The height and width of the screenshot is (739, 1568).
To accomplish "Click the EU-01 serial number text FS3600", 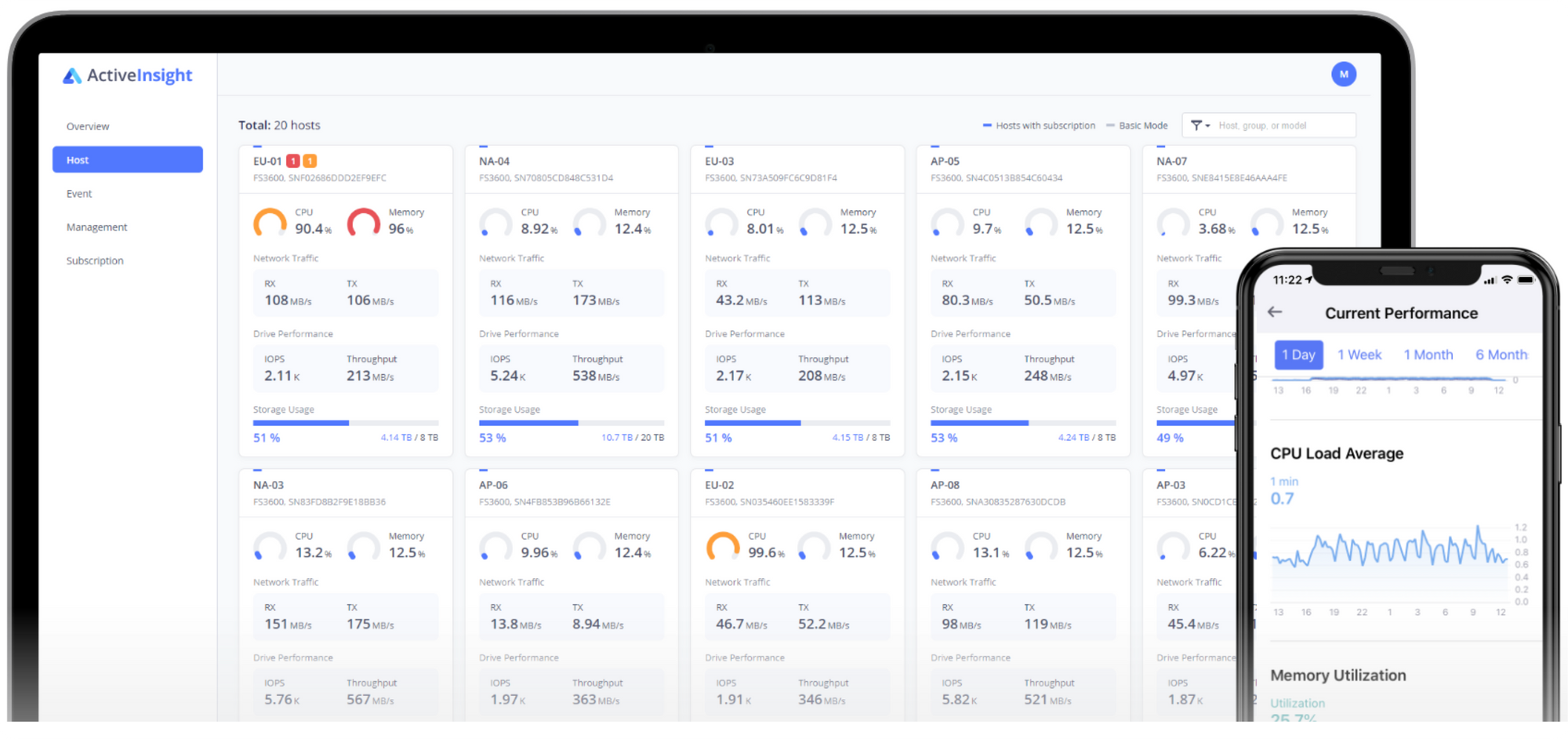I will (x=320, y=178).
